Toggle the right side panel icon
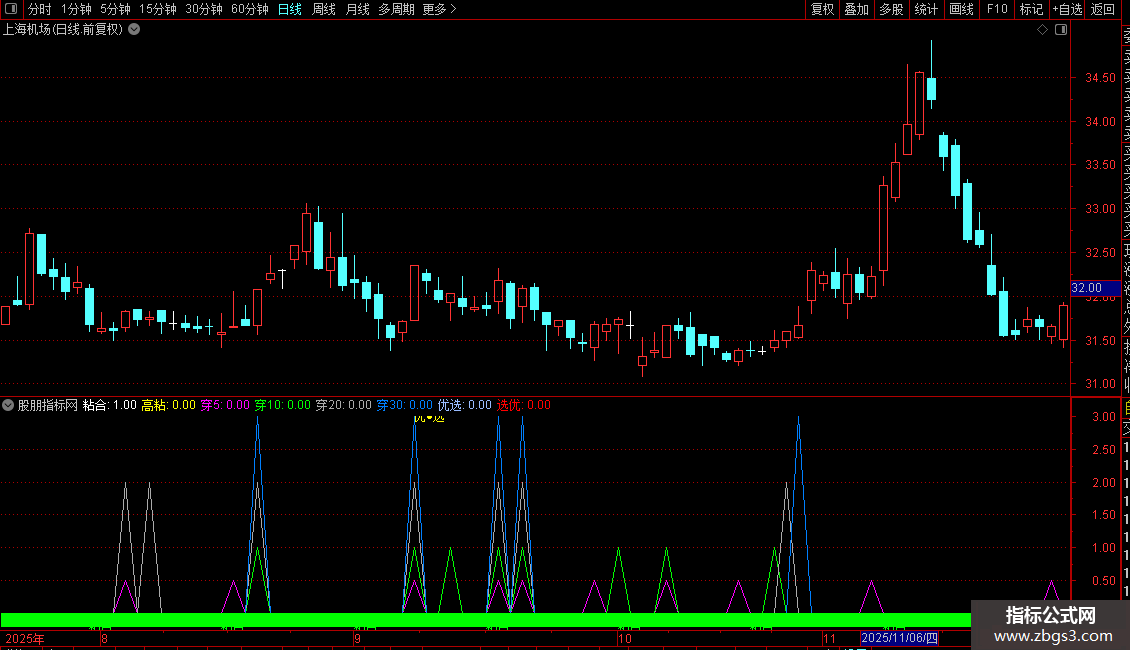This screenshot has height=650, width=1130. tap(1061, 30)
